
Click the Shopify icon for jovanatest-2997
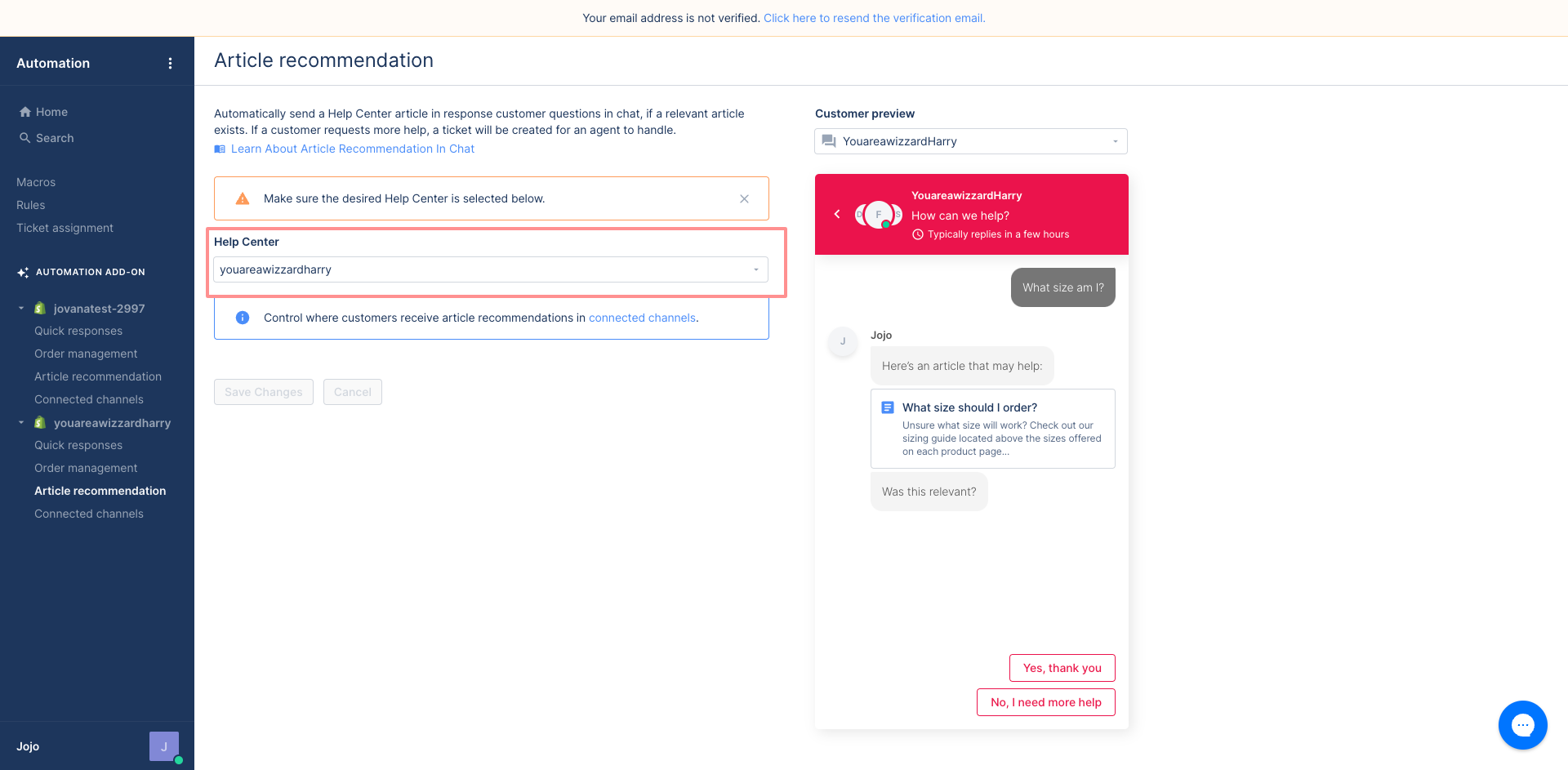click(39, 308)
